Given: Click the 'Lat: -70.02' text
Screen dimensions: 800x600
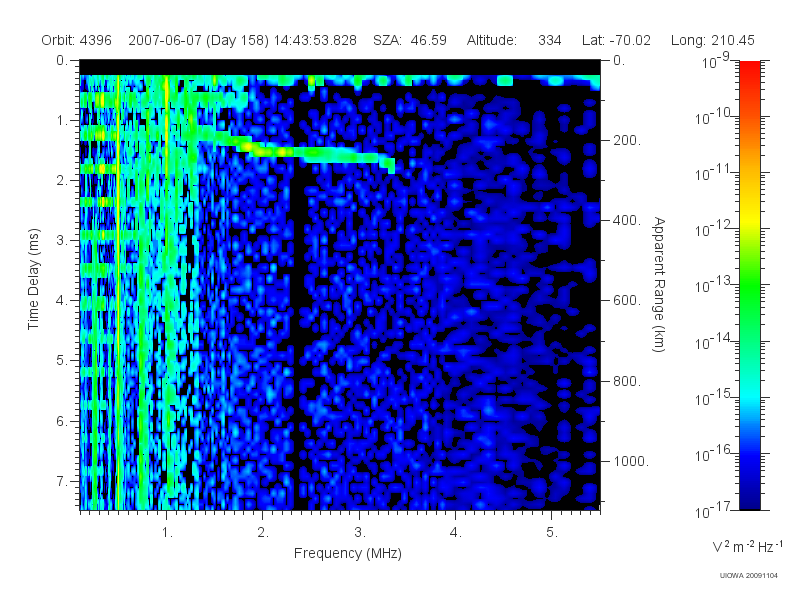Looking at the screenshot, I should point(616,40).
